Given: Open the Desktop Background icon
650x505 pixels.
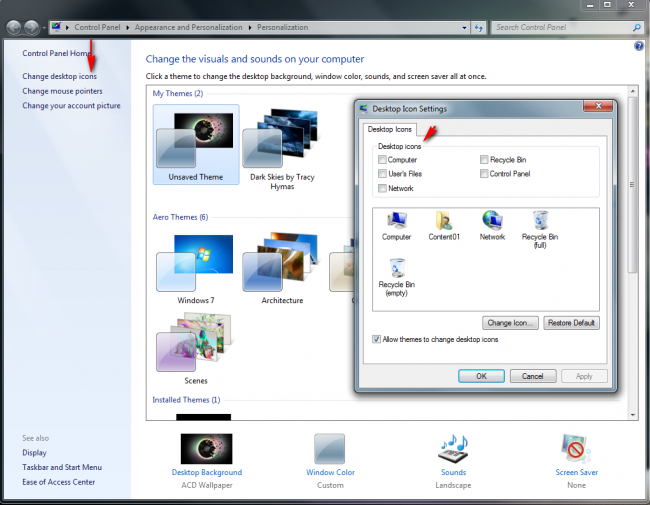Looking at the screenshot, I should [x=206, y=449].
